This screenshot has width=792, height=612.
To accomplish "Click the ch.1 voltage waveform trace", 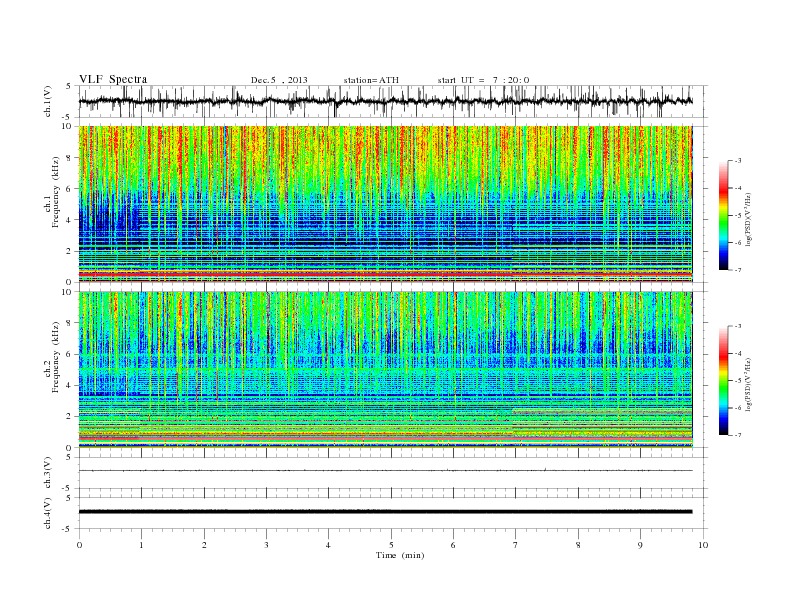I will click(x=385, y=101).
